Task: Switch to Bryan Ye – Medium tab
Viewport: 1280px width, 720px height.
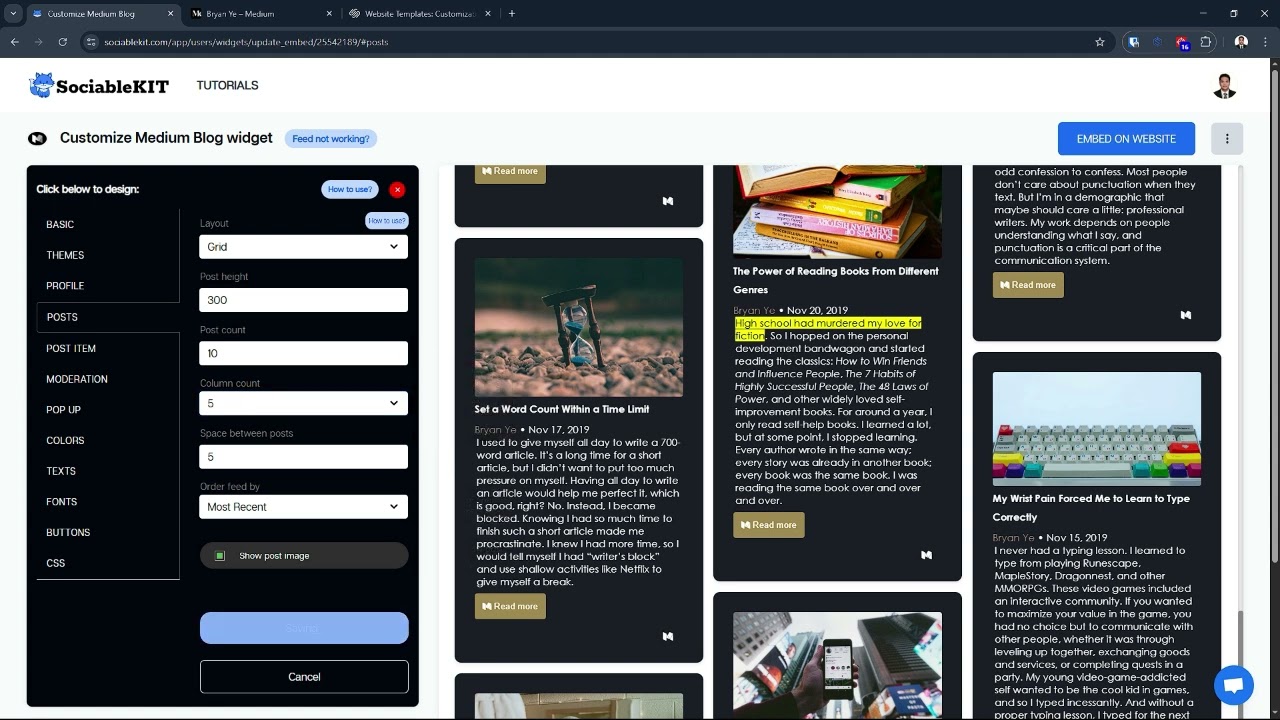Action: point(260,14)
